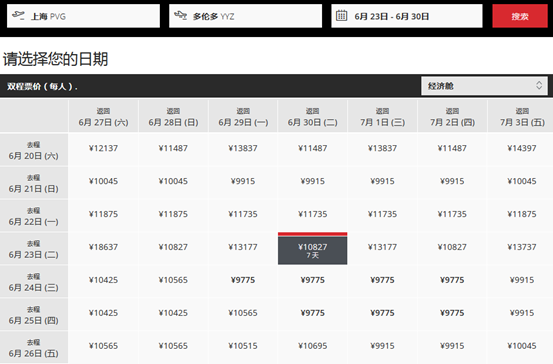Open the calendar icon in date field
This screenshot has height=364, width=553.
click(x=341, y=16)
